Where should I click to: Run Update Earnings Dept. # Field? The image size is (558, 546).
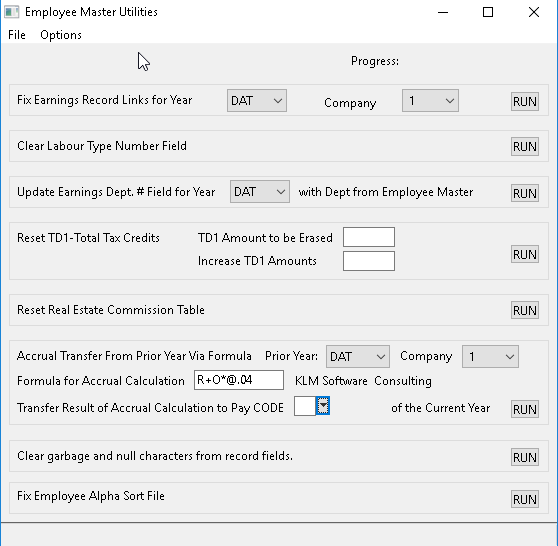(525, 193)
